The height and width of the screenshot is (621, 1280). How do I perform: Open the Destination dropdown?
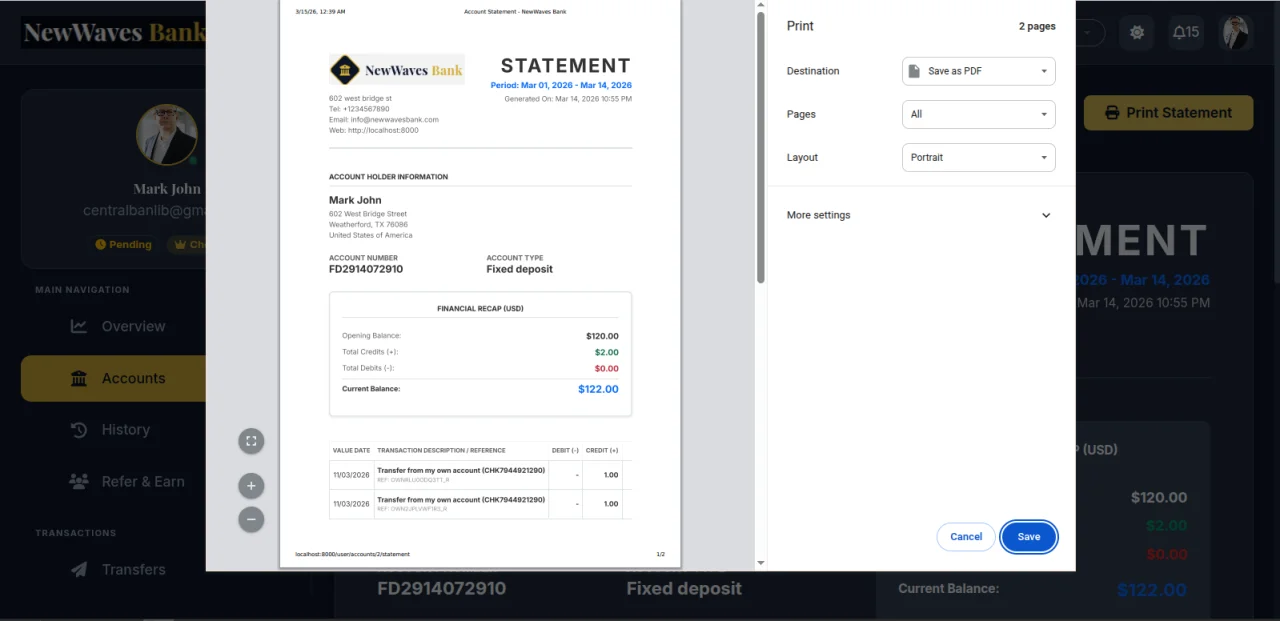pyautogui.click(x=979, y=71)
